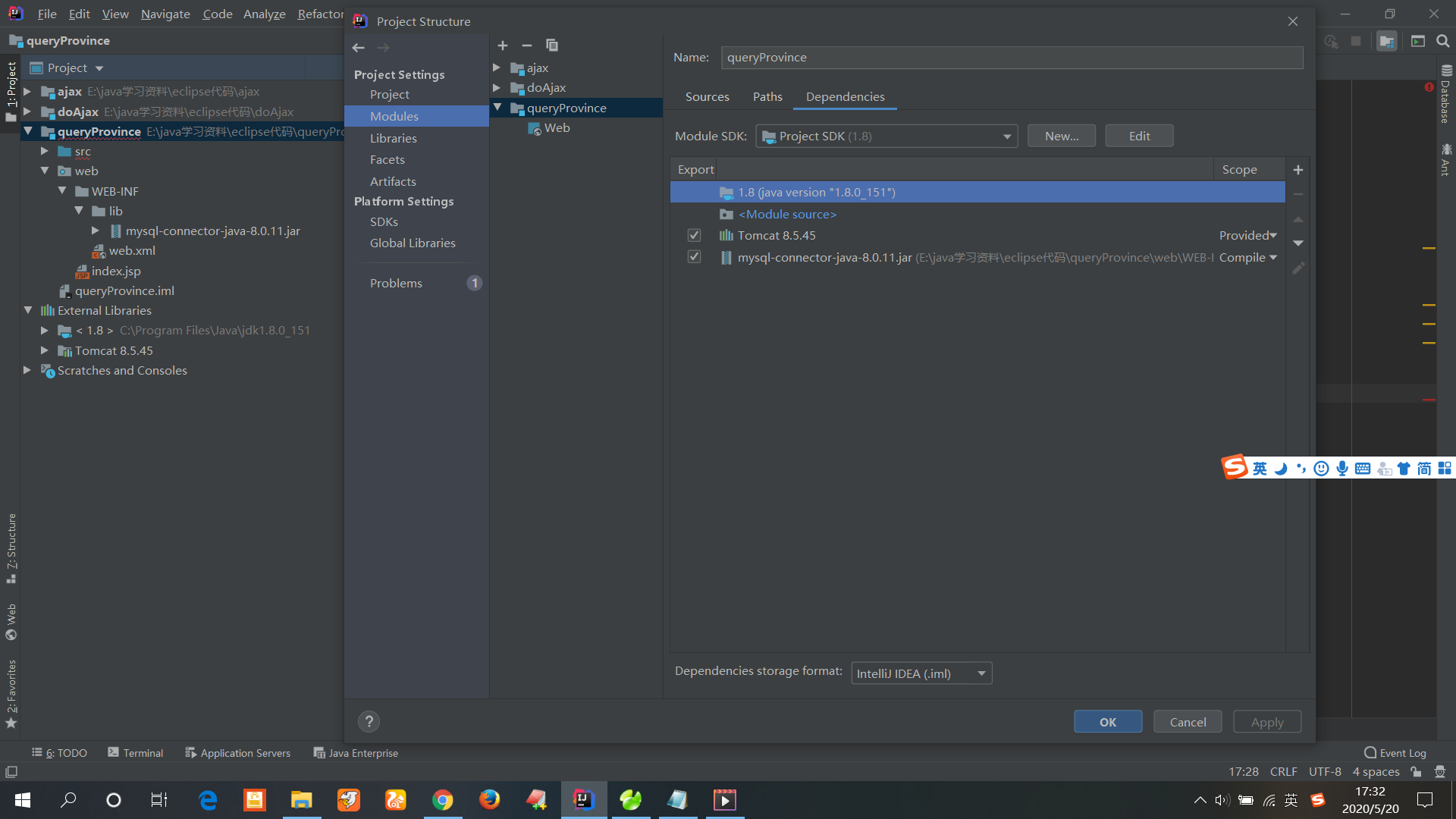Move the selected dependency down with the arrow
The image size is (1456, 819).
1298,243
